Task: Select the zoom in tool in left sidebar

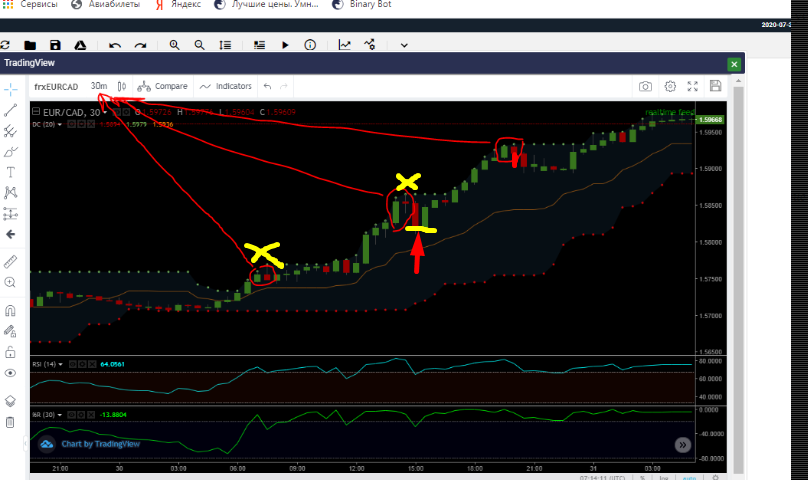Action: pos(10,283)
